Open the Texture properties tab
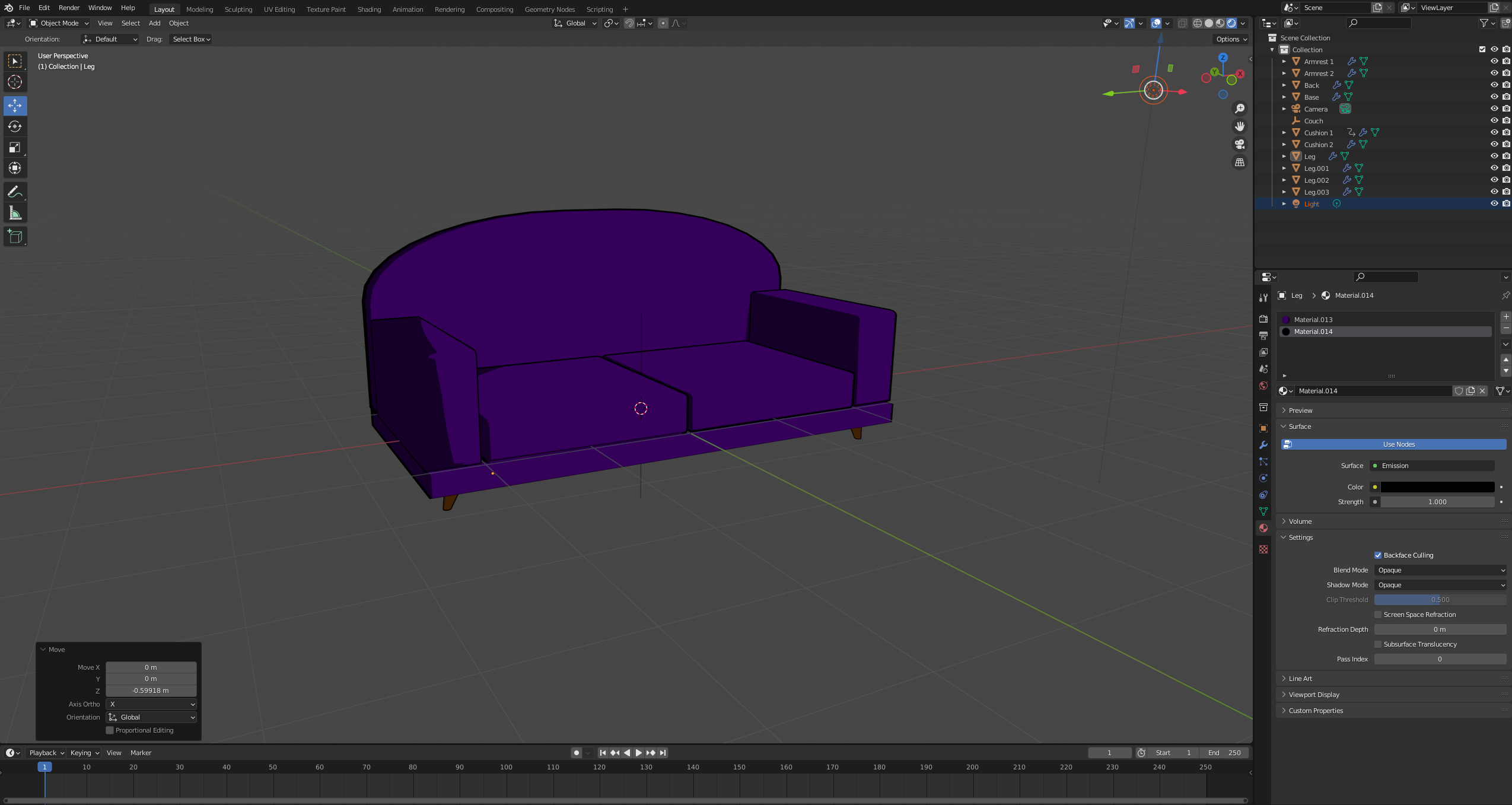The image size is (1512, 805). pos(1263,549)
